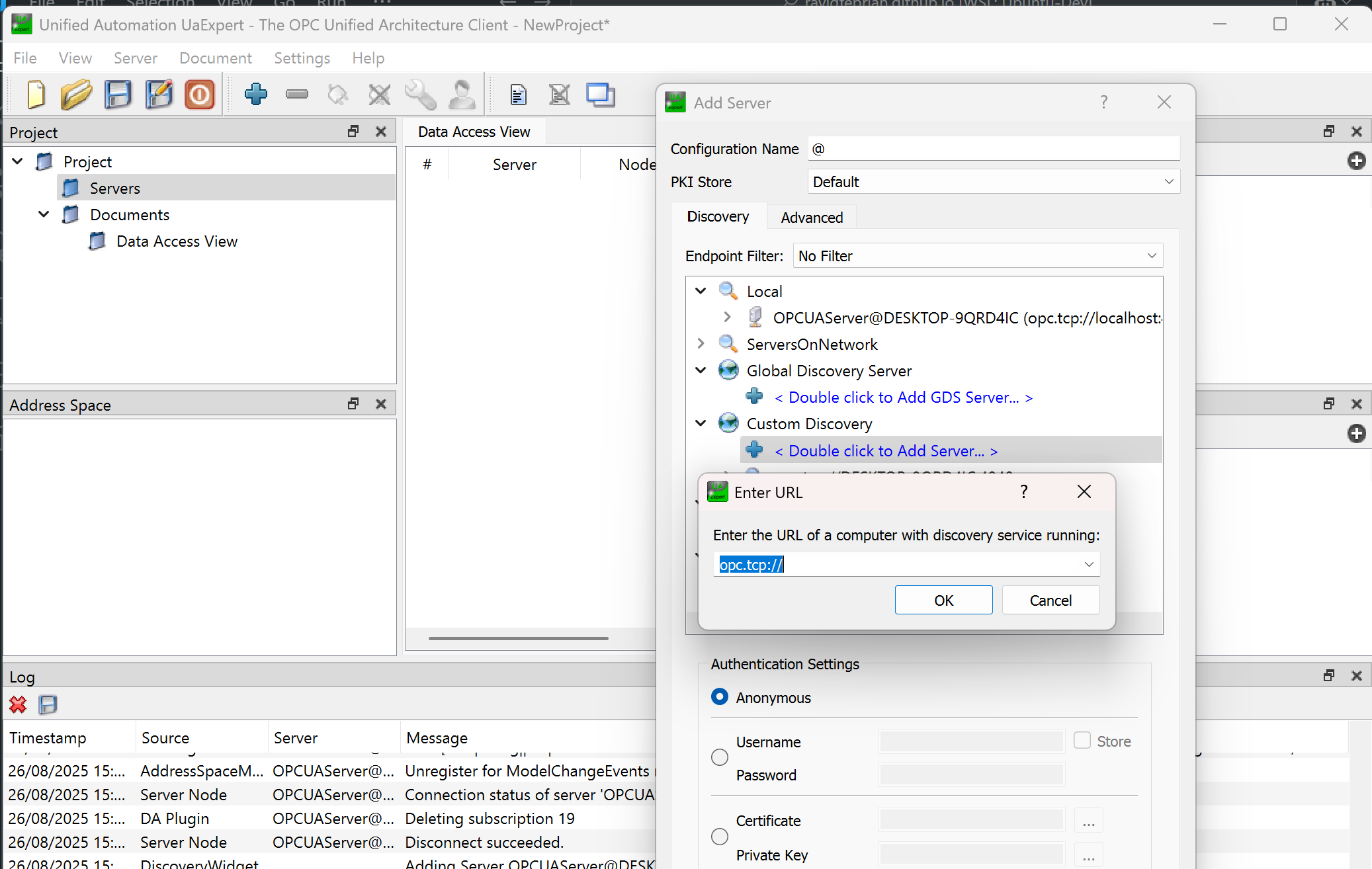Select the Anonymous authentication radio button
Image resolution: width=1372 pixels, height=869 pixels.
click(x=720, y=697)
